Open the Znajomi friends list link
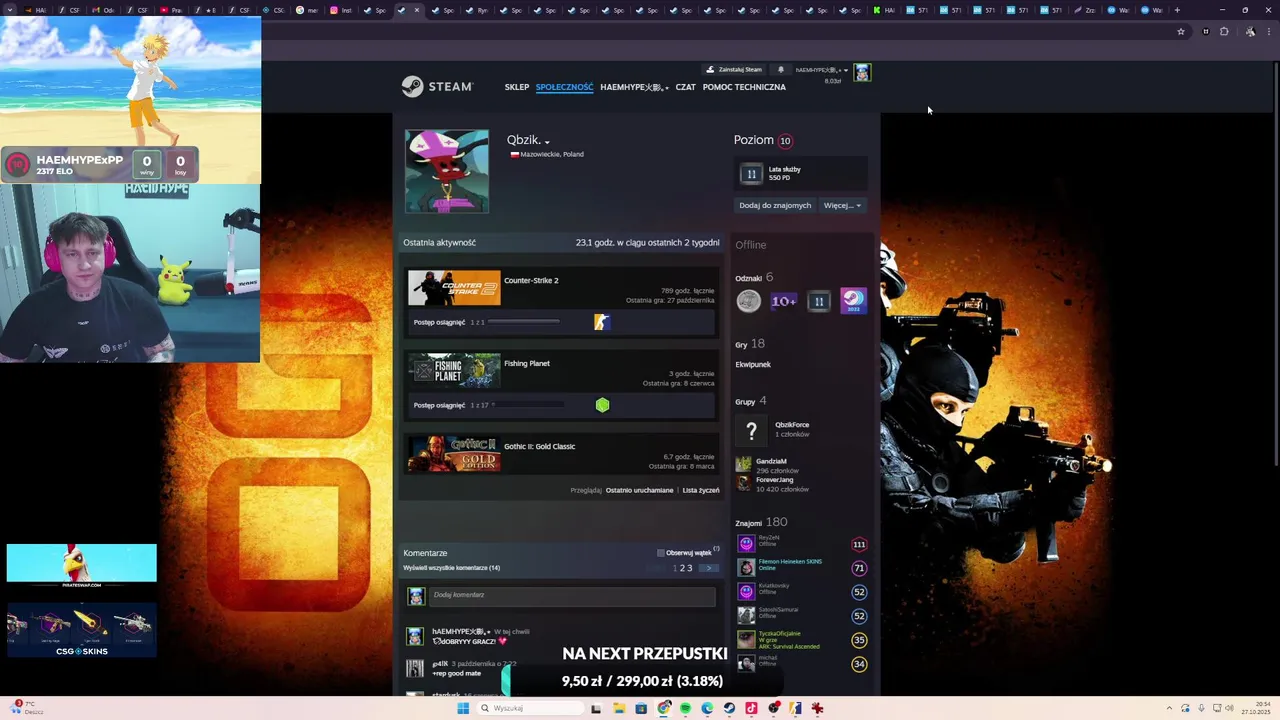The width and height of the screenshot is (1280, 720). tap(748, 522)
